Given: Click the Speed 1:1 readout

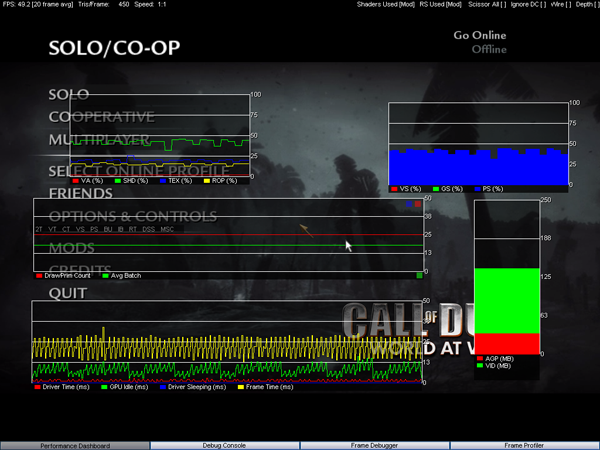Looking at the screenshot, I should 150,5.
